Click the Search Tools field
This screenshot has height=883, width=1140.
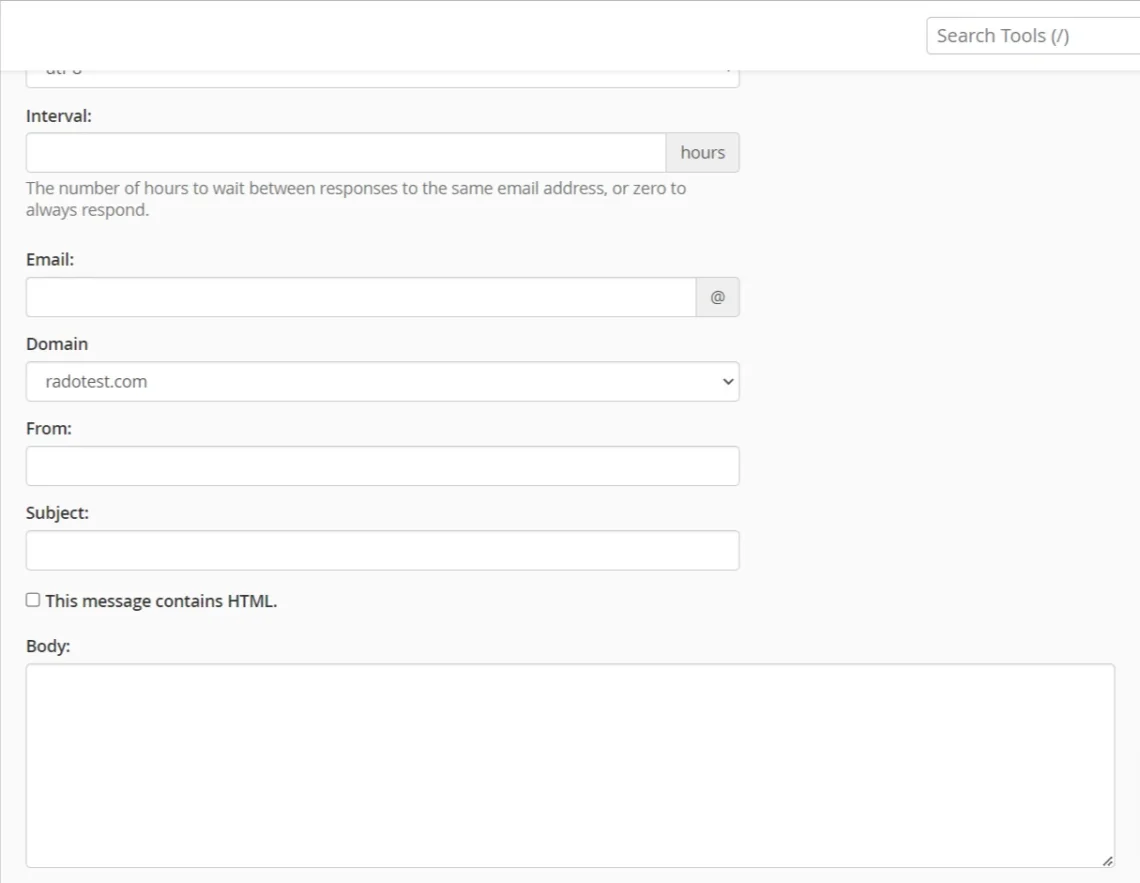click(1030, 36)
